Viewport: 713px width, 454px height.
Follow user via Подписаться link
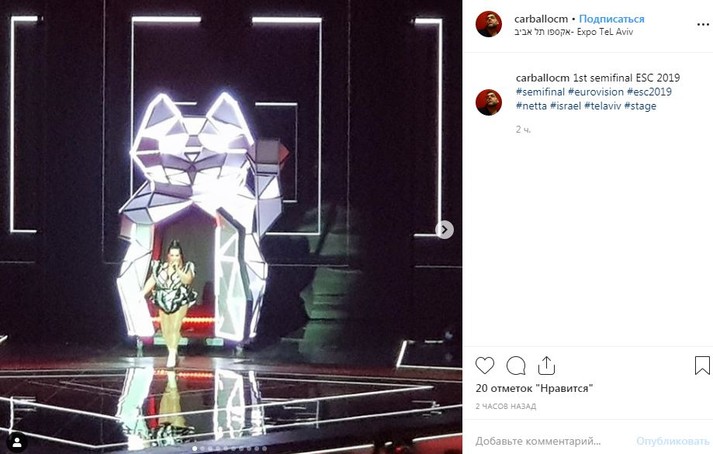point(612,19)
